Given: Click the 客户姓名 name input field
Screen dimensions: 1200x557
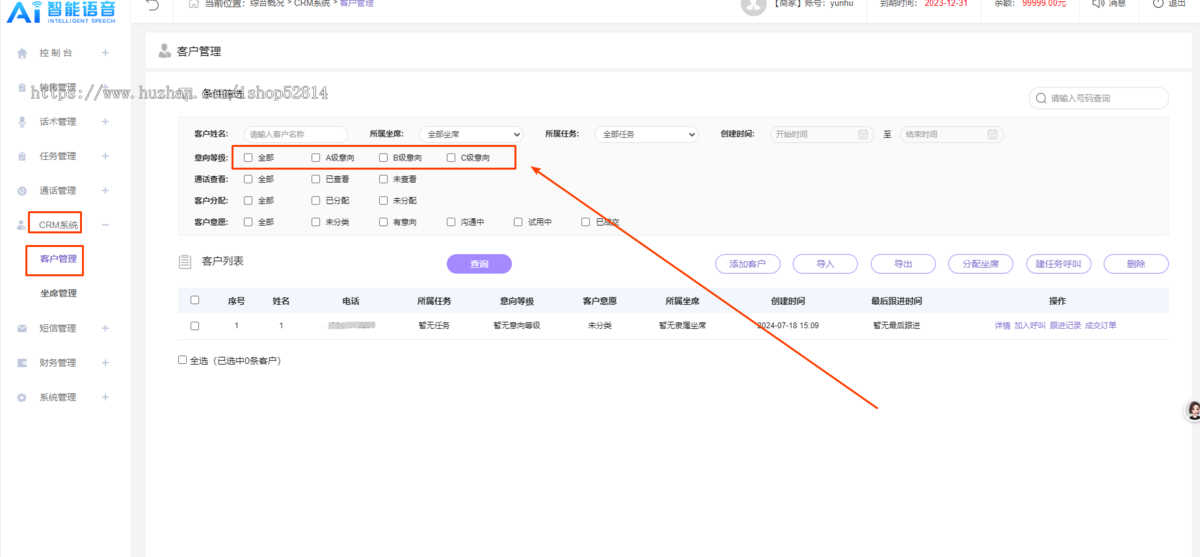Looking at the screenshot, I should tap(295, 134).
